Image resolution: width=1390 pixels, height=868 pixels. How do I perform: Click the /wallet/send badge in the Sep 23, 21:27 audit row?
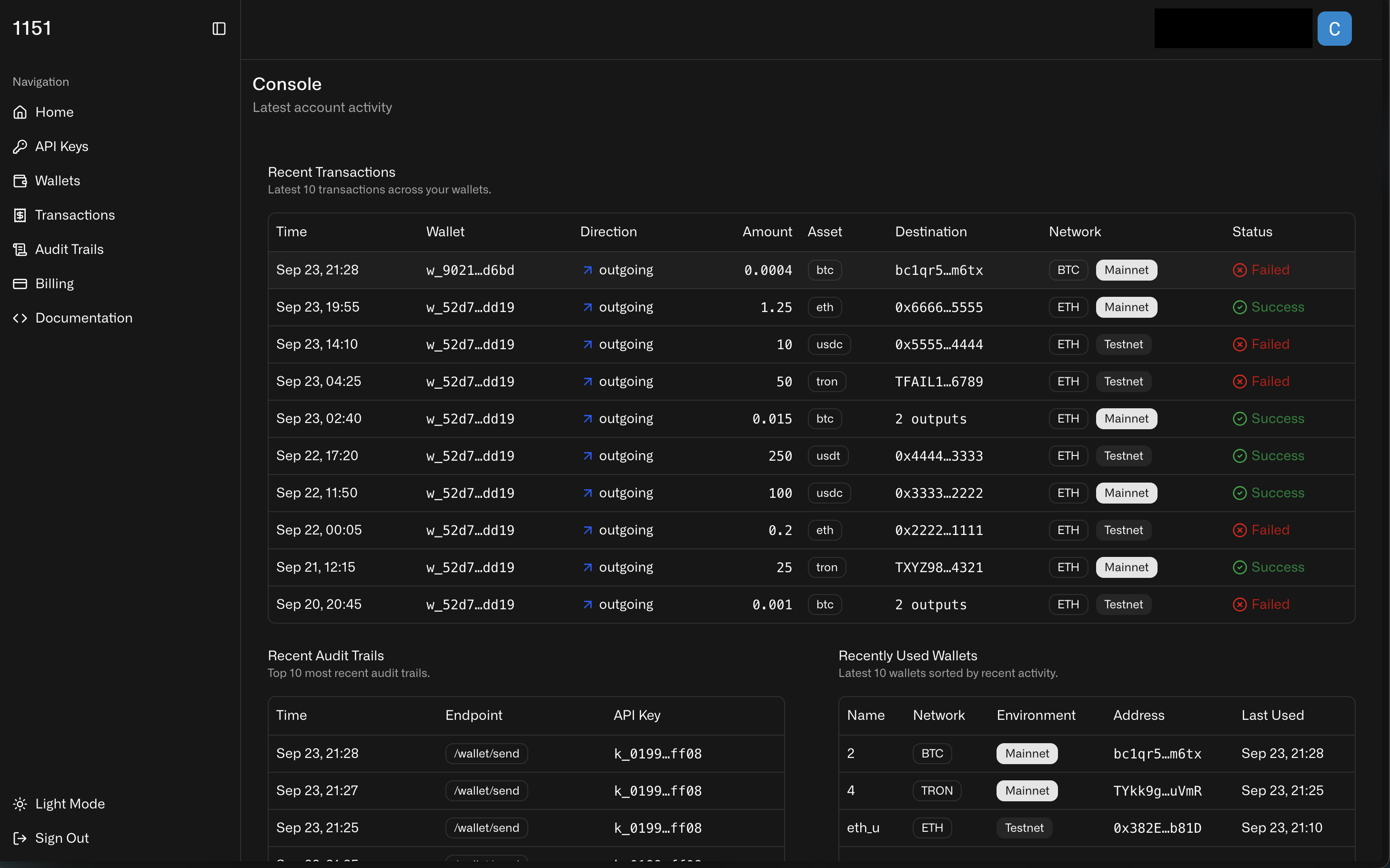pyautogui.click(x=486, y=790)
